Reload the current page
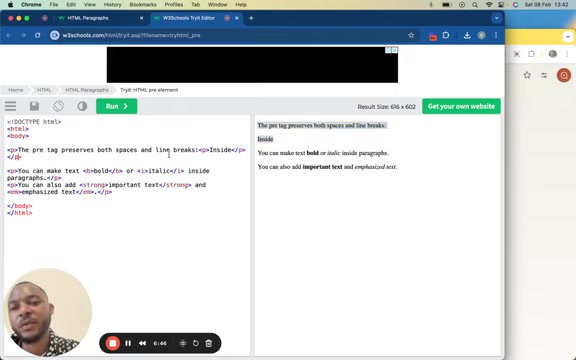 37,35
